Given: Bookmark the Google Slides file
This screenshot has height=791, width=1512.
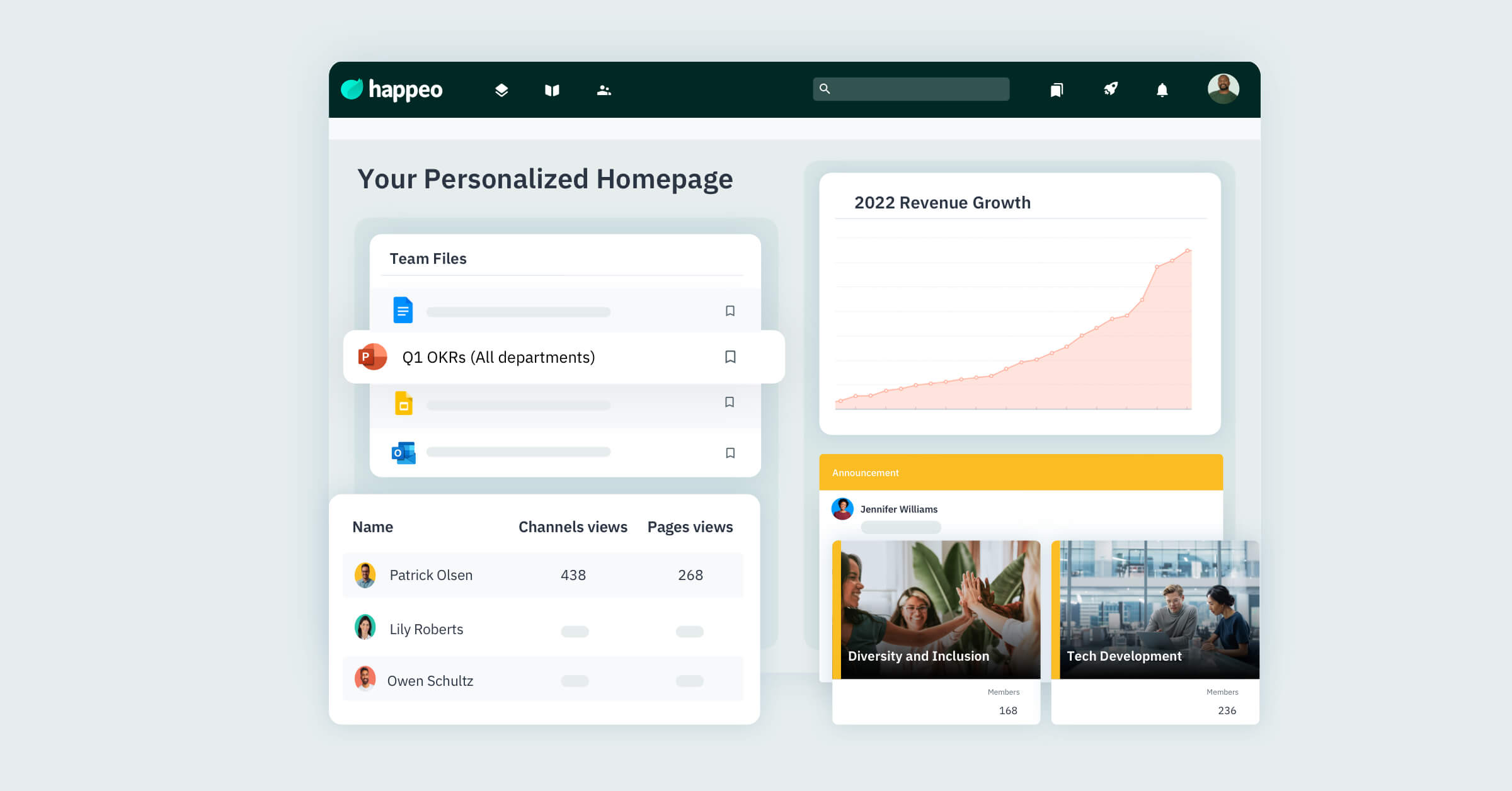Looking at the screenshot, I should pos(730,402).
